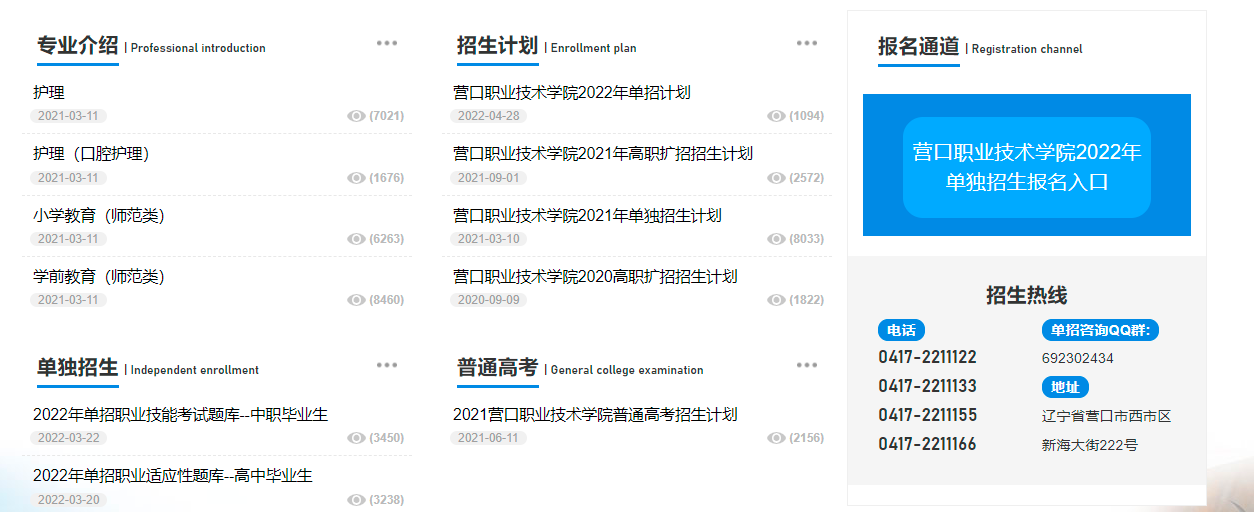Viewport: 1254px width, 512px height.
Task: Click phone number 0417-2211133
Action: [927, 386]
